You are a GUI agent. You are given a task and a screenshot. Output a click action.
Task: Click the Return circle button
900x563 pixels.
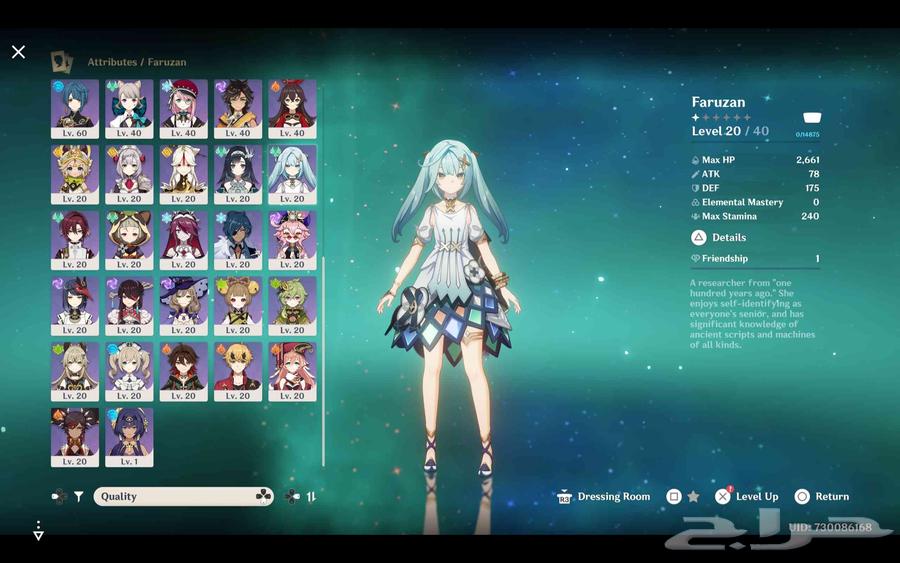point(821,496)
